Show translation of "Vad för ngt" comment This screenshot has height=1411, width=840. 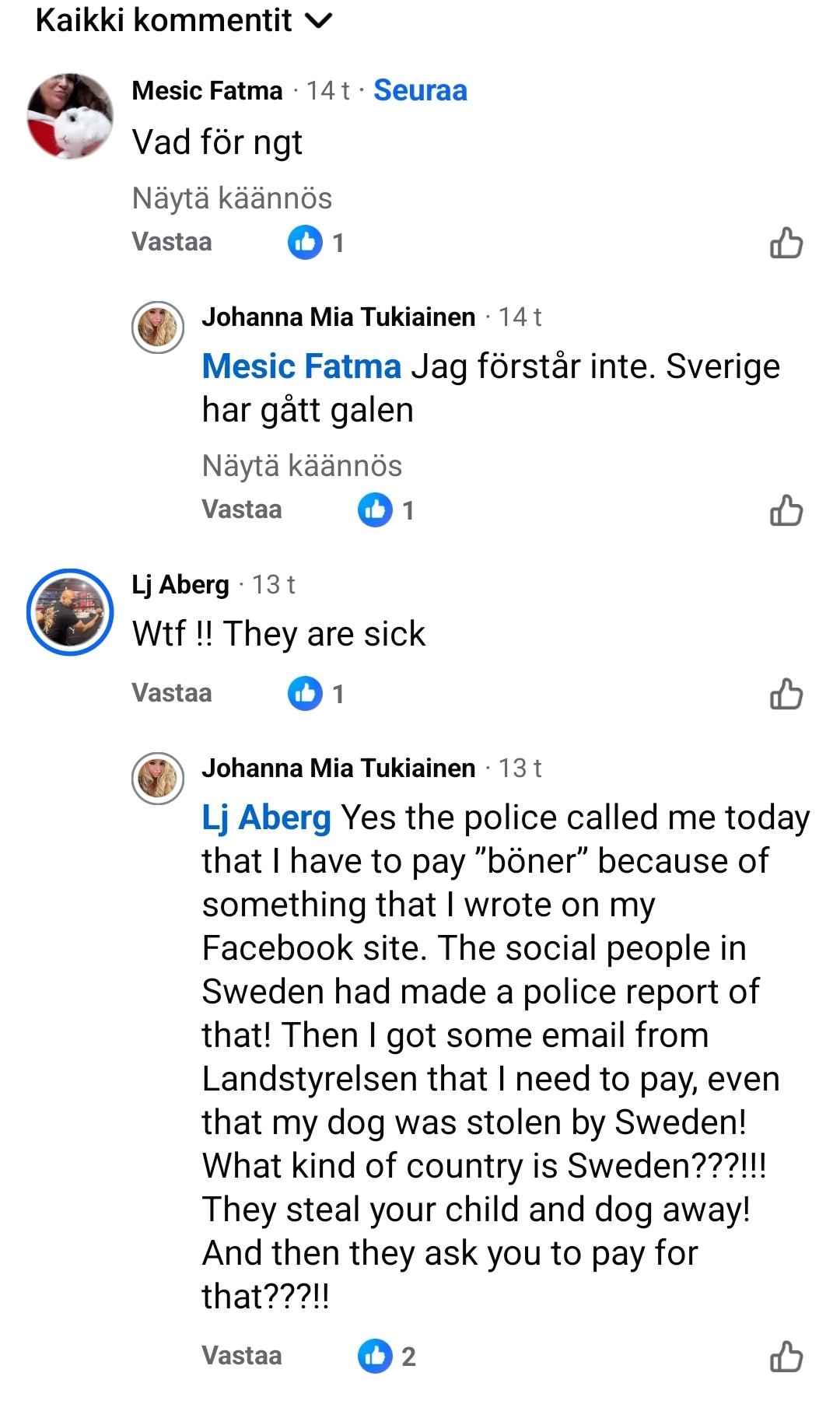point(232,198)
